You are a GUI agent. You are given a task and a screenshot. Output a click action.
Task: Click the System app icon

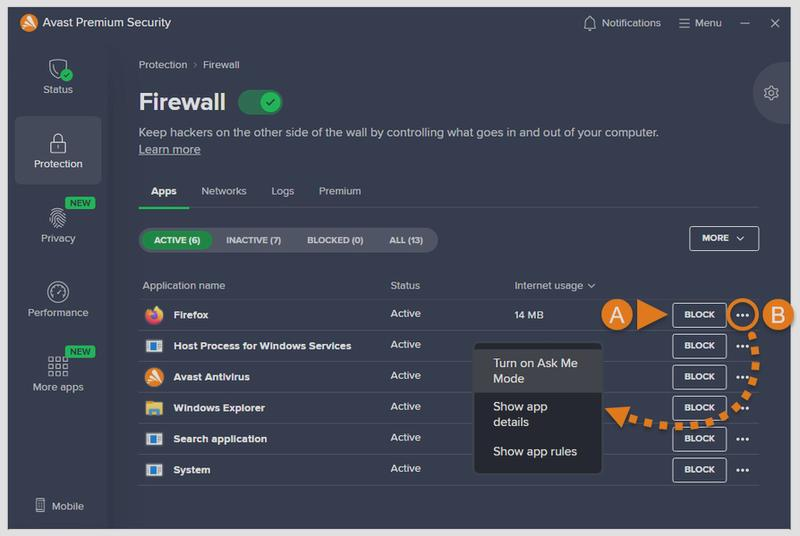154,470
